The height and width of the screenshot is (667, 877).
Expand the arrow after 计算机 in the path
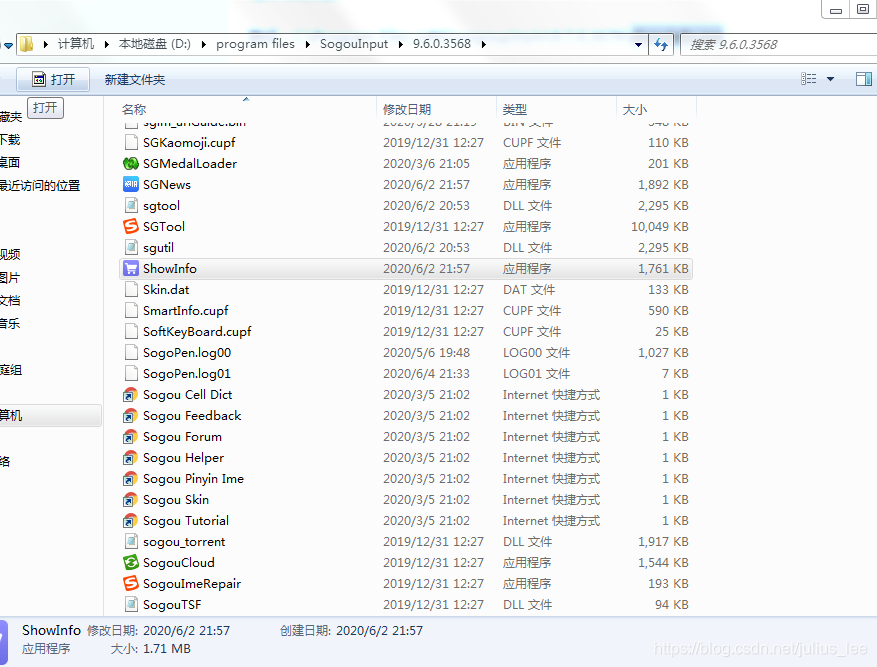point(106,44)
